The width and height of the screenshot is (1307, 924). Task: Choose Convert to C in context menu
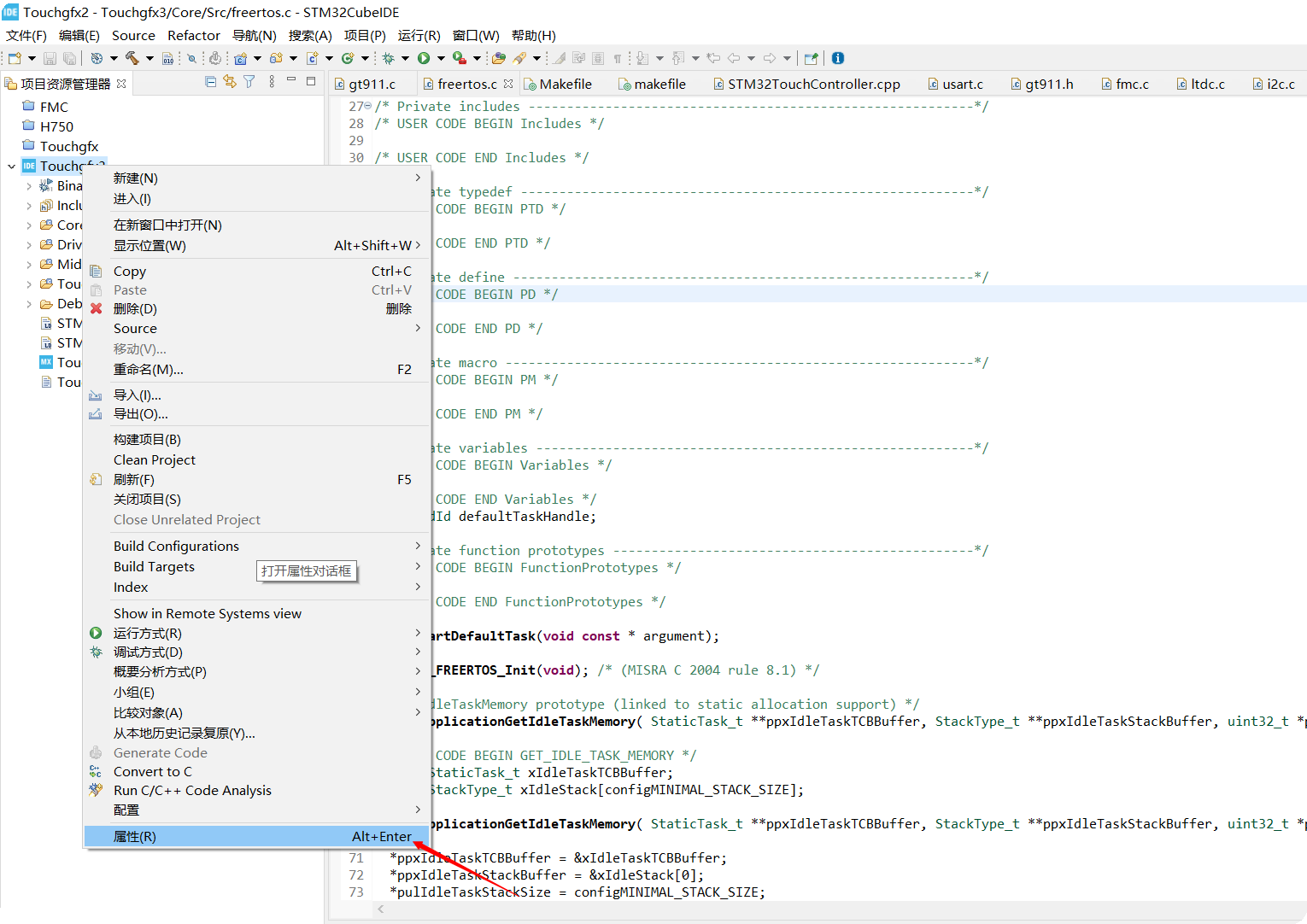pyautogui.click(x=152, y=771)
